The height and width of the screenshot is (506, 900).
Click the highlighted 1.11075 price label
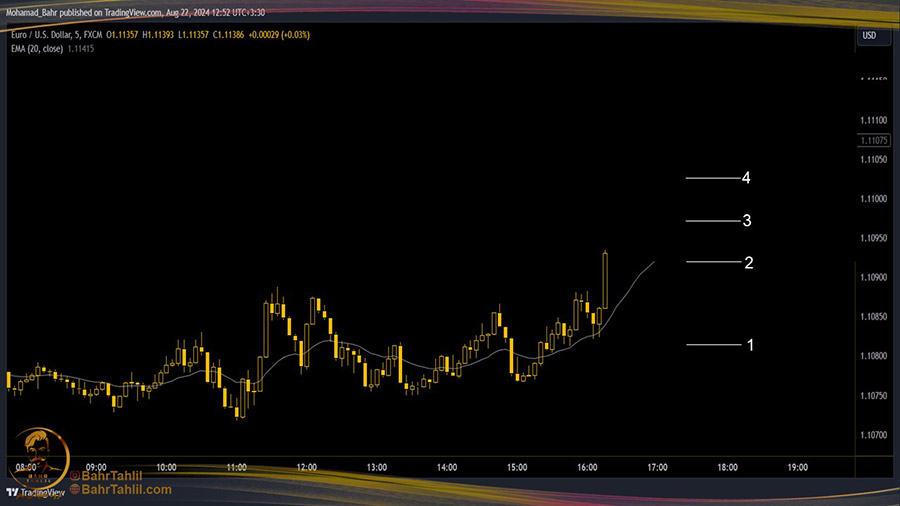coord(873,141)
